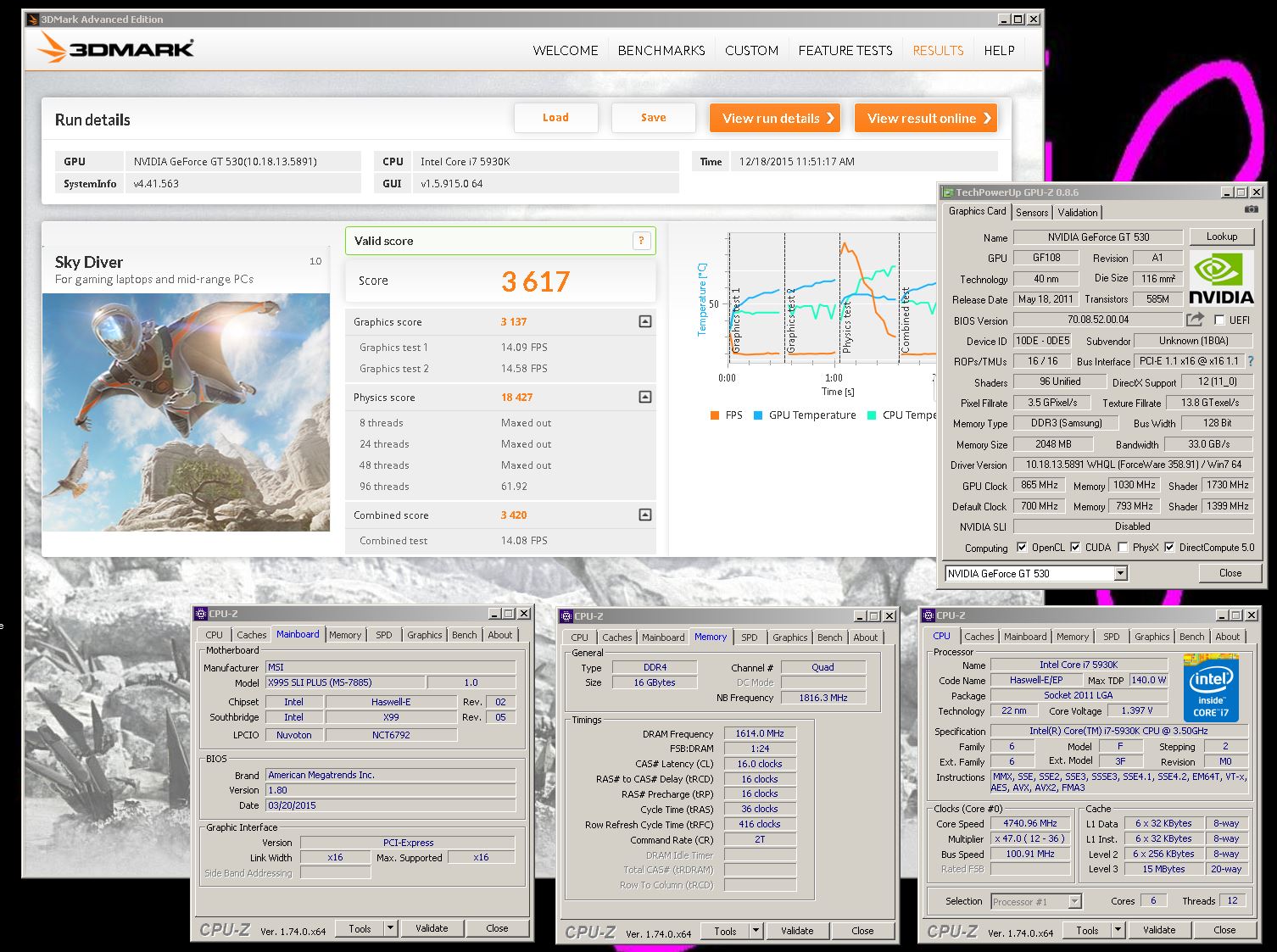Image resolution: width=1277 pixels, height=952 pixels.
Task: Click the BIOS export share icon in GPU-Z
Action: click(1195, 320)
